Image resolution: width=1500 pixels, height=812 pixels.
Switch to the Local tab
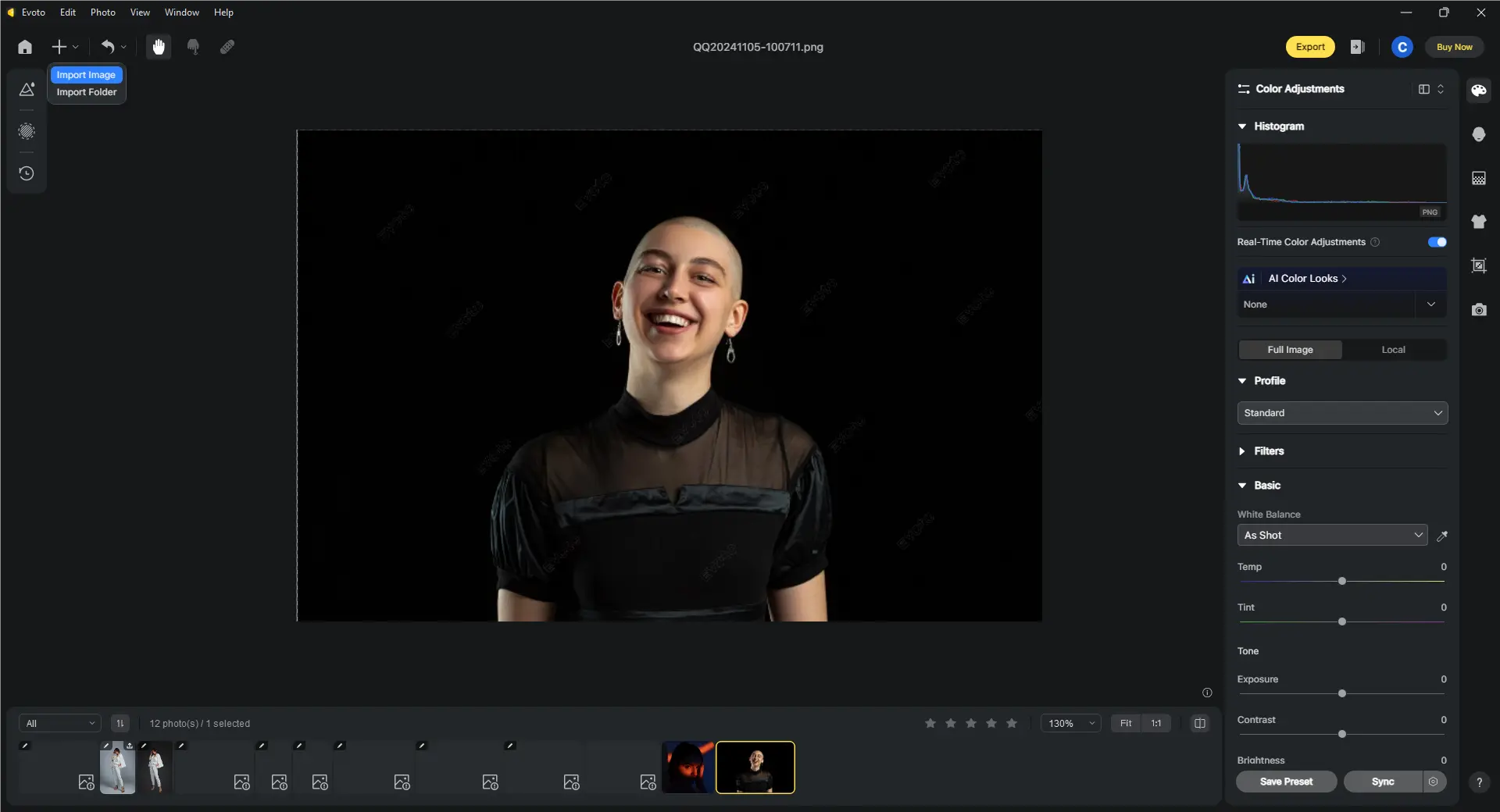click(x=1393, y=350)
